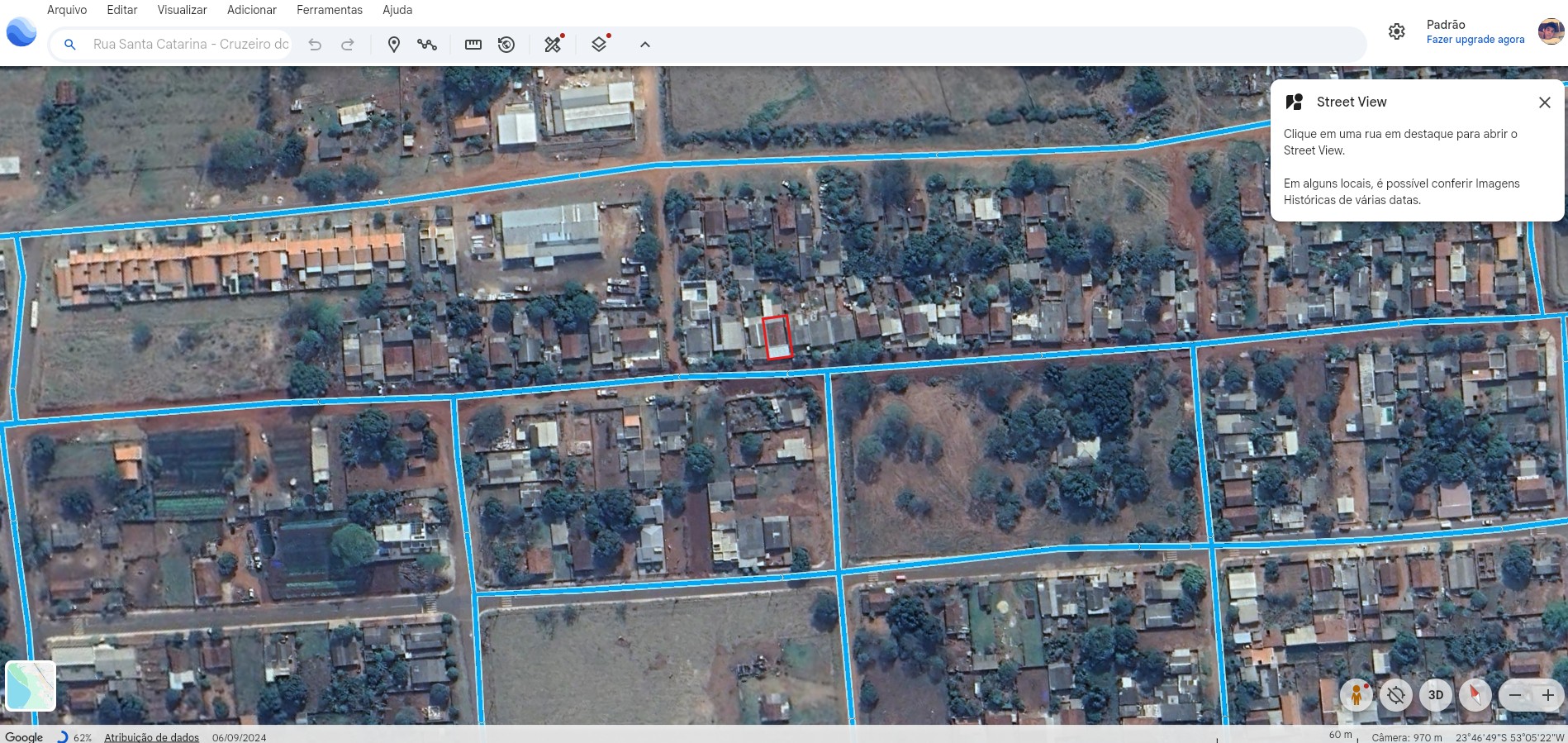Zoom out with the minus button
This screenshot has width=1568, height=743.
click(1515, 695)
